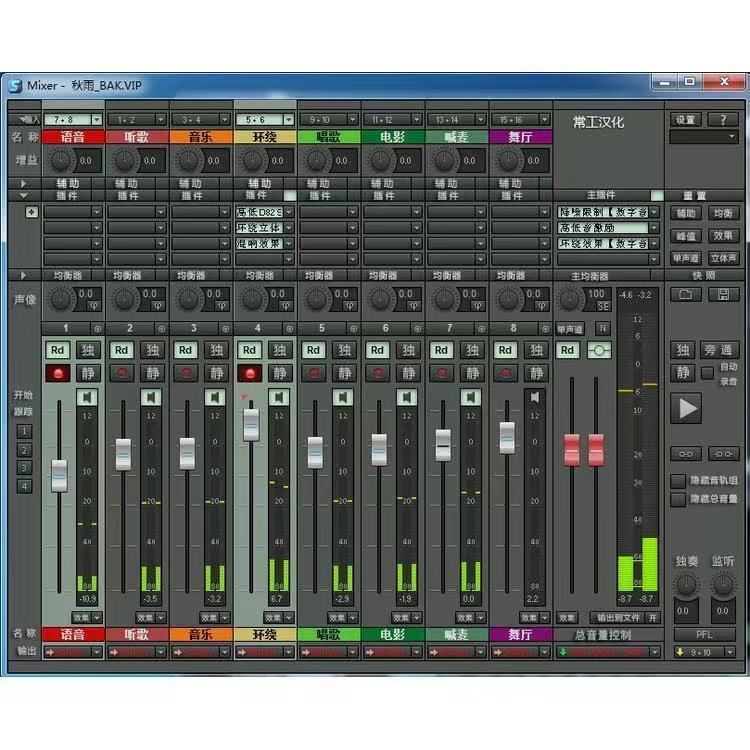Toggle the 自动录音 checkbox
The image size is (750, 750).
707,373
